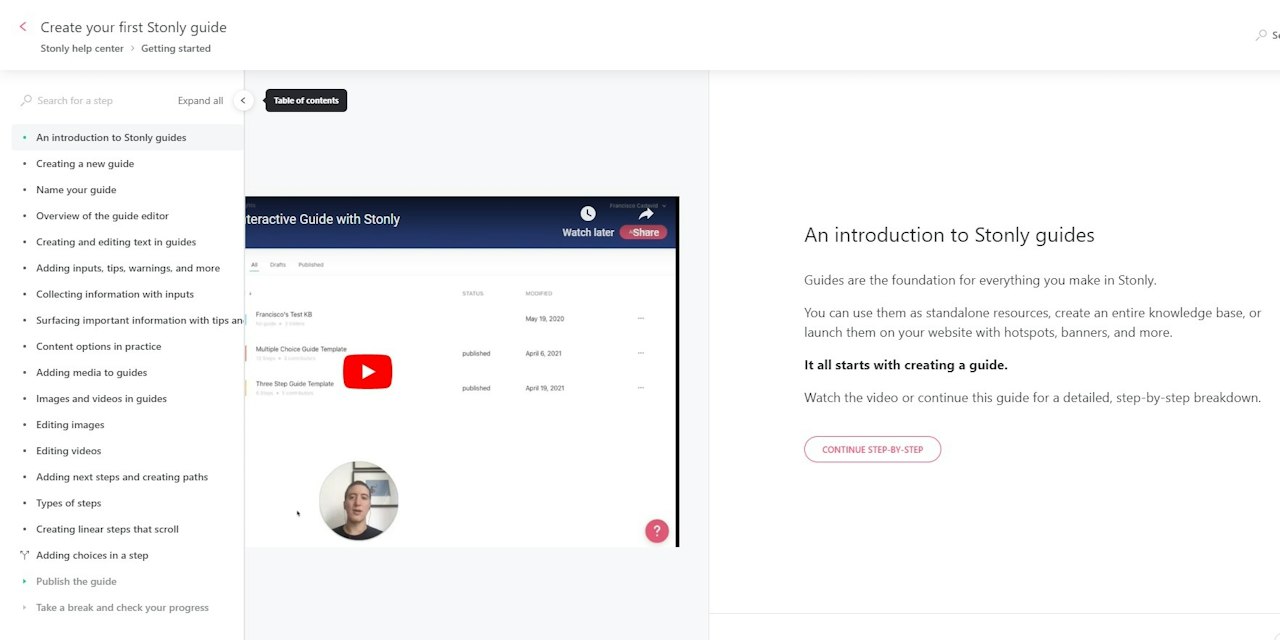1280x640 pixels.
Task: Select Adding media to guides step
Action: pos(91,372)
